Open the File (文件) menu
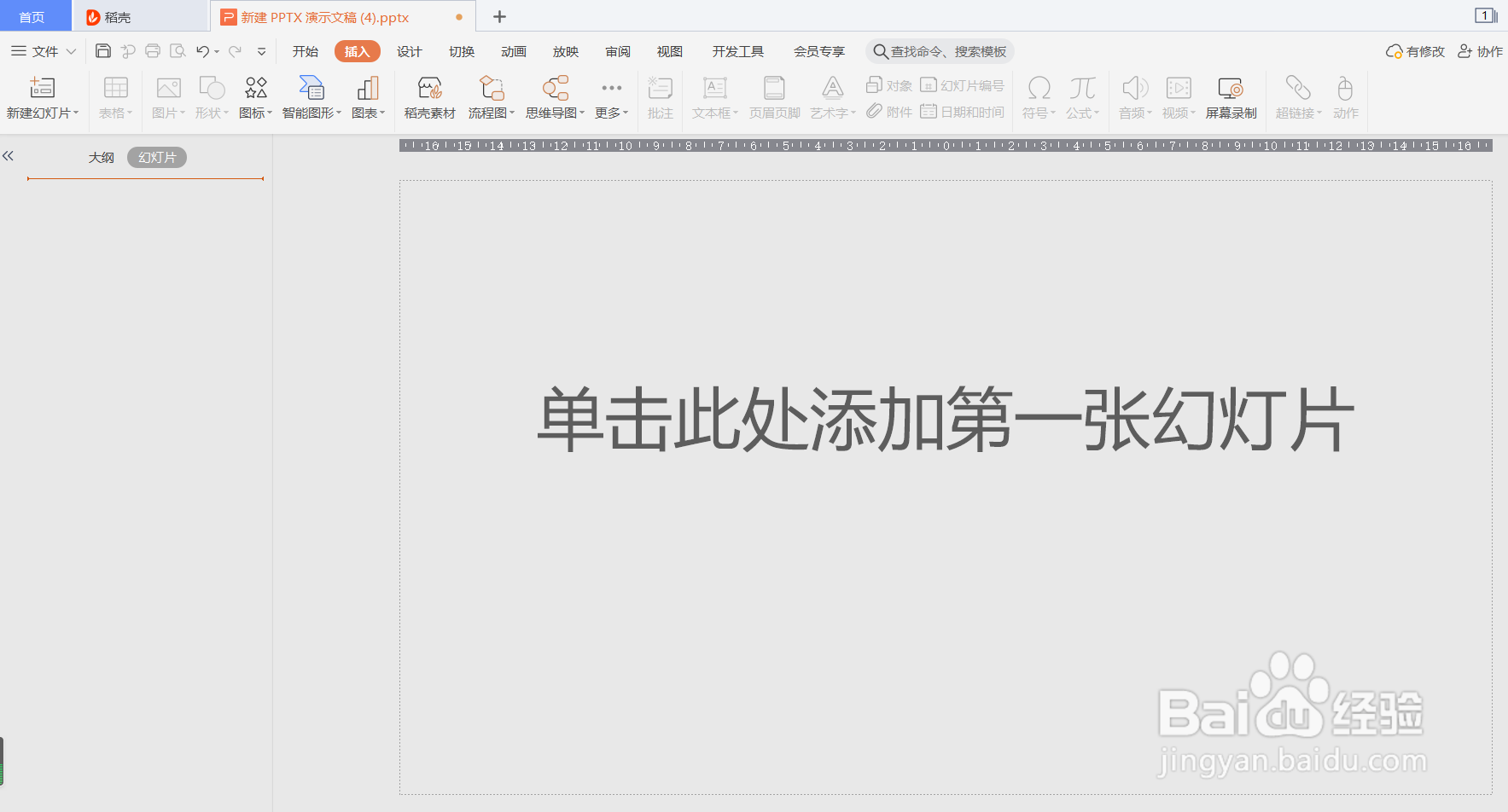 coord(43,51)
